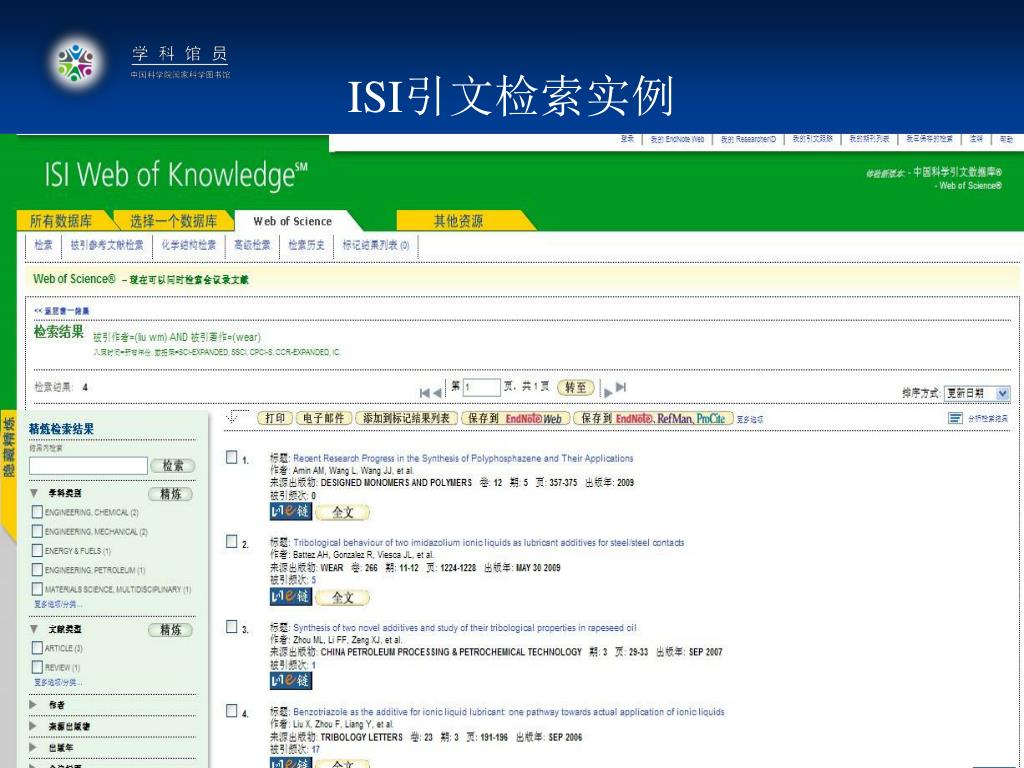Open the link icon under the WEAR result
The image size is (1024, 768).
tap(291, 596)
